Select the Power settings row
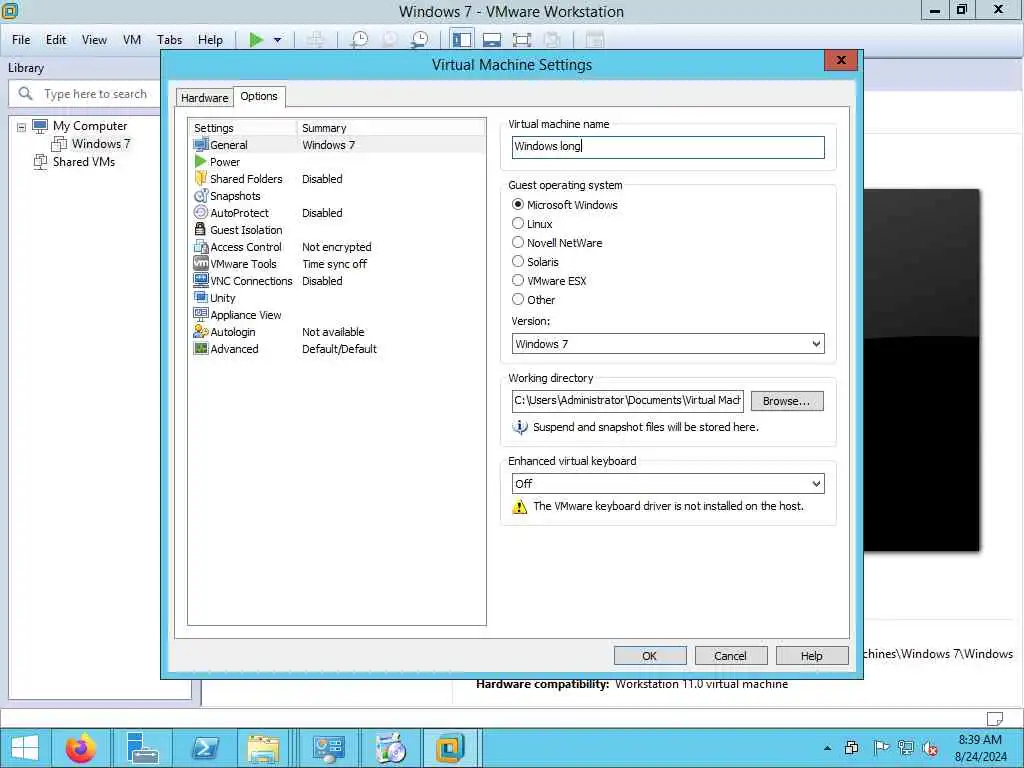Image resolution: width=1024 pixels, height=768 pixels. click(x=337, y=162)
